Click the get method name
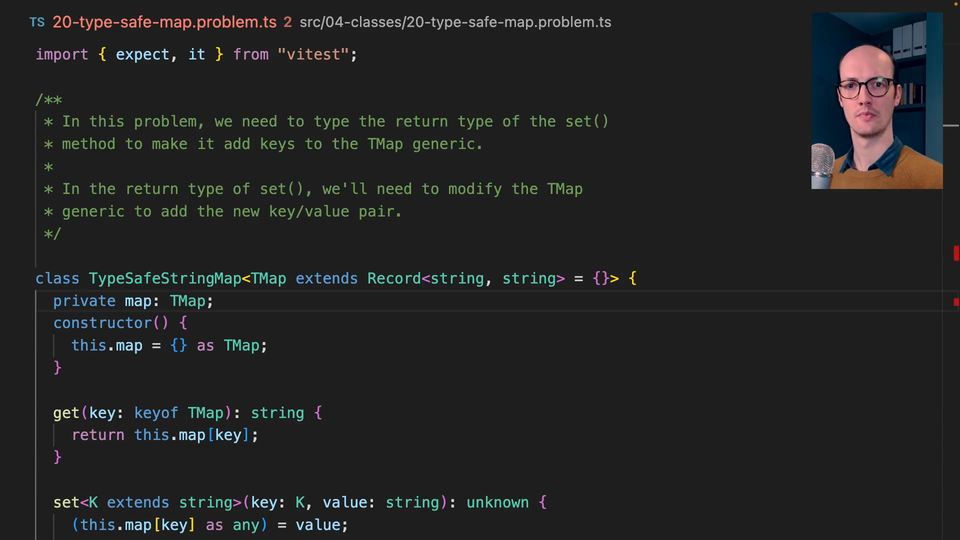The height and width of the screenshot is (540, 960). tap(66, 412)
